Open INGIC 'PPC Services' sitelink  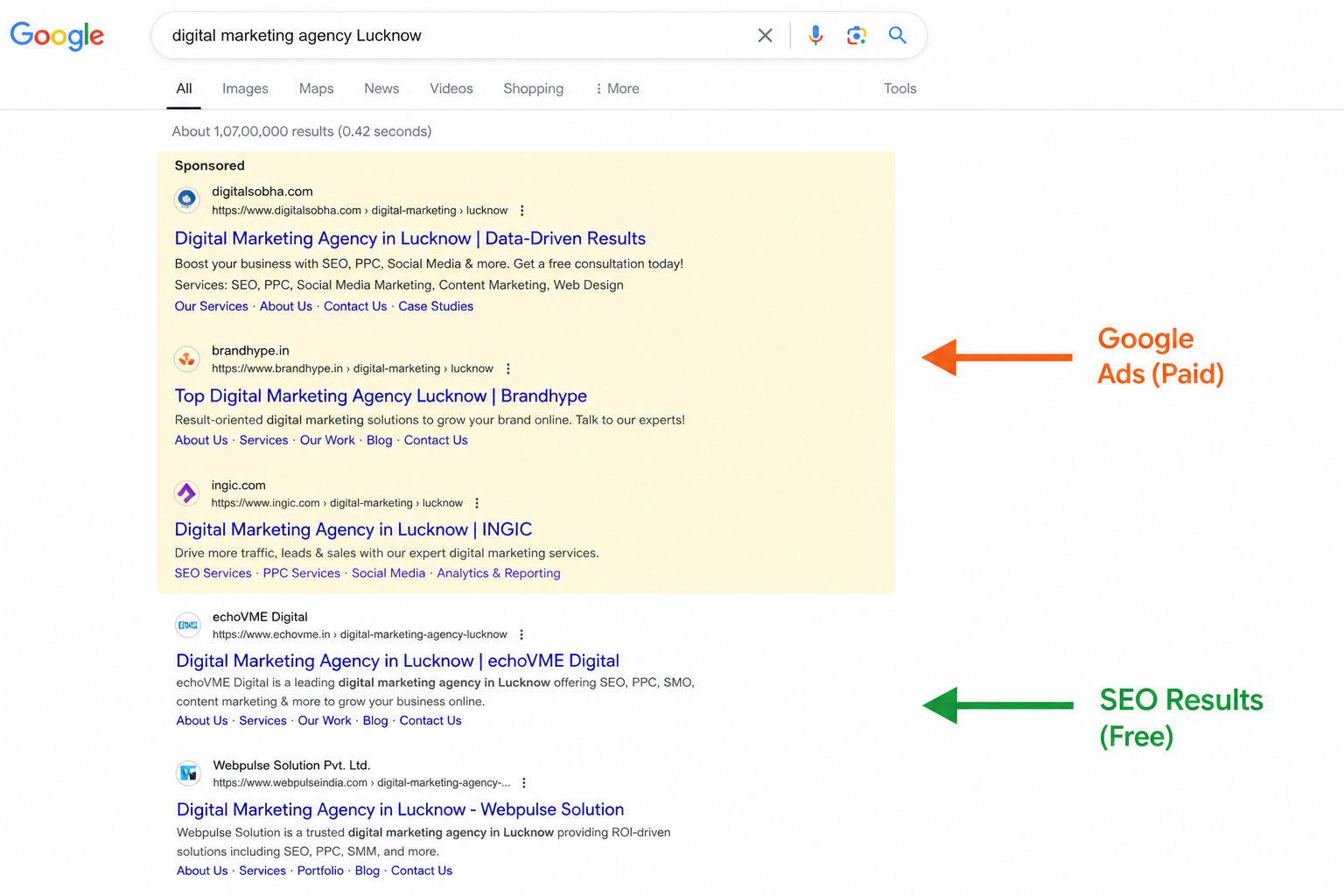[301, 573]
